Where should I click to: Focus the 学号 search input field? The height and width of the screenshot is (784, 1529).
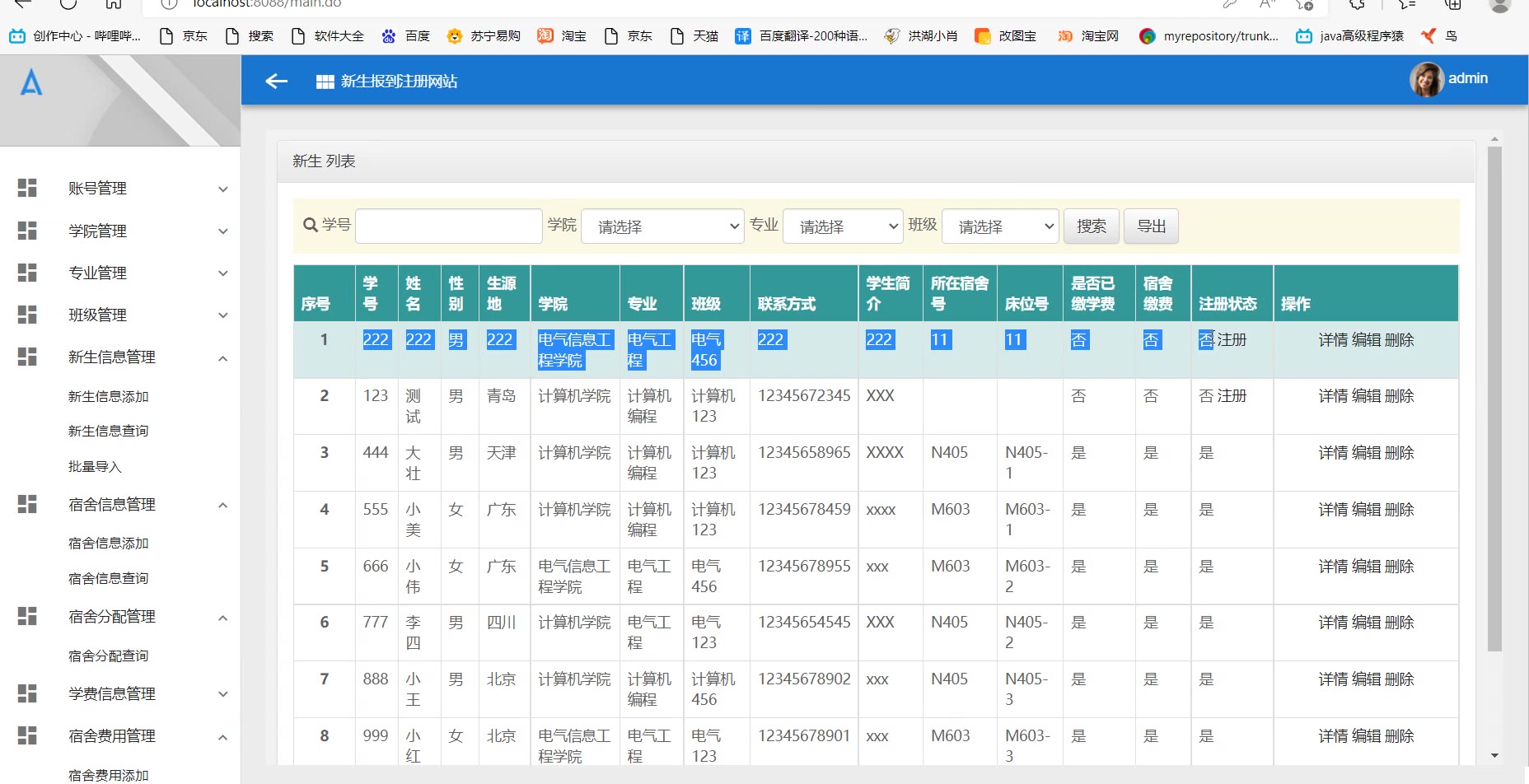[448, 226]
